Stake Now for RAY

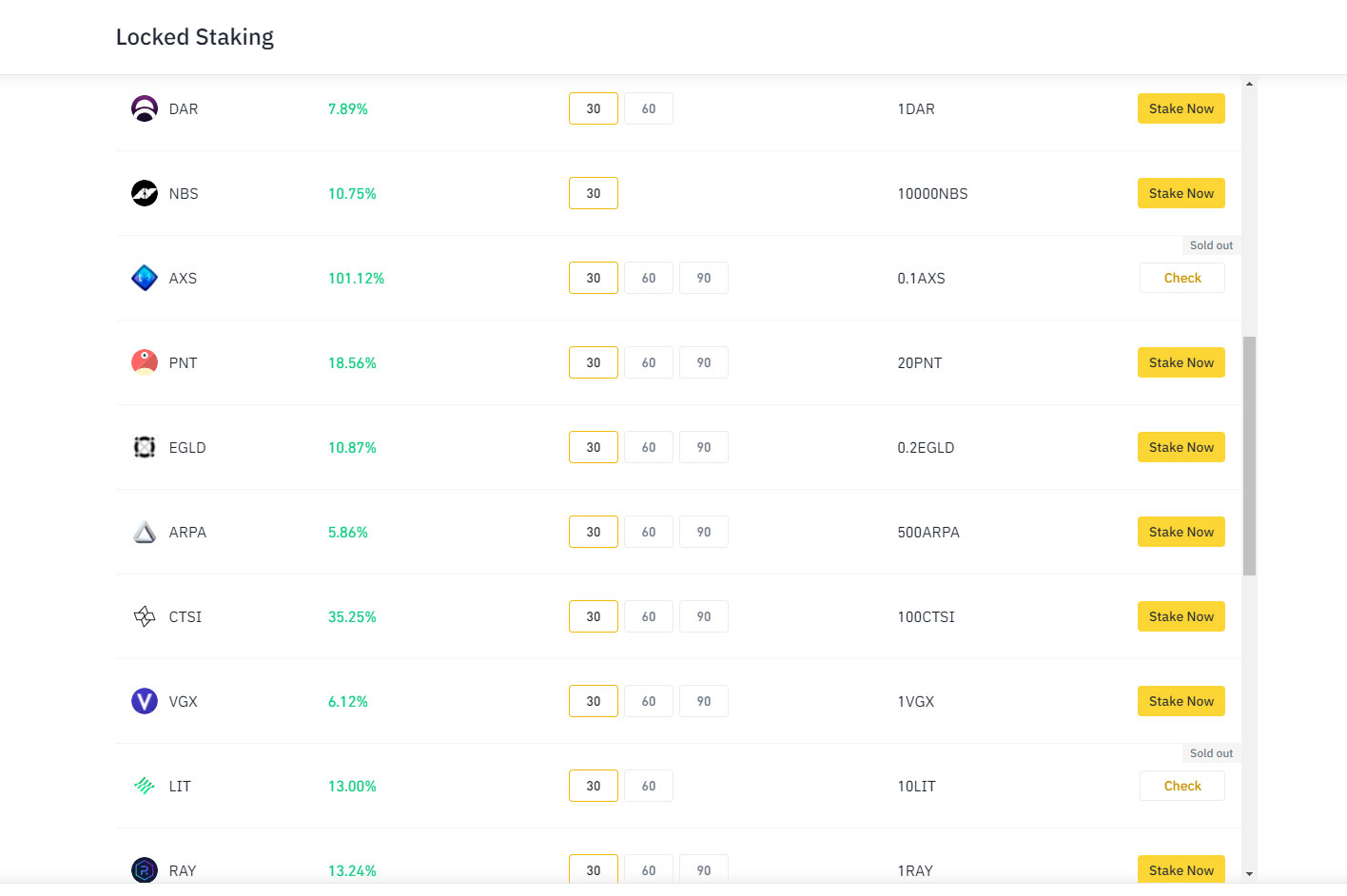1181,869
